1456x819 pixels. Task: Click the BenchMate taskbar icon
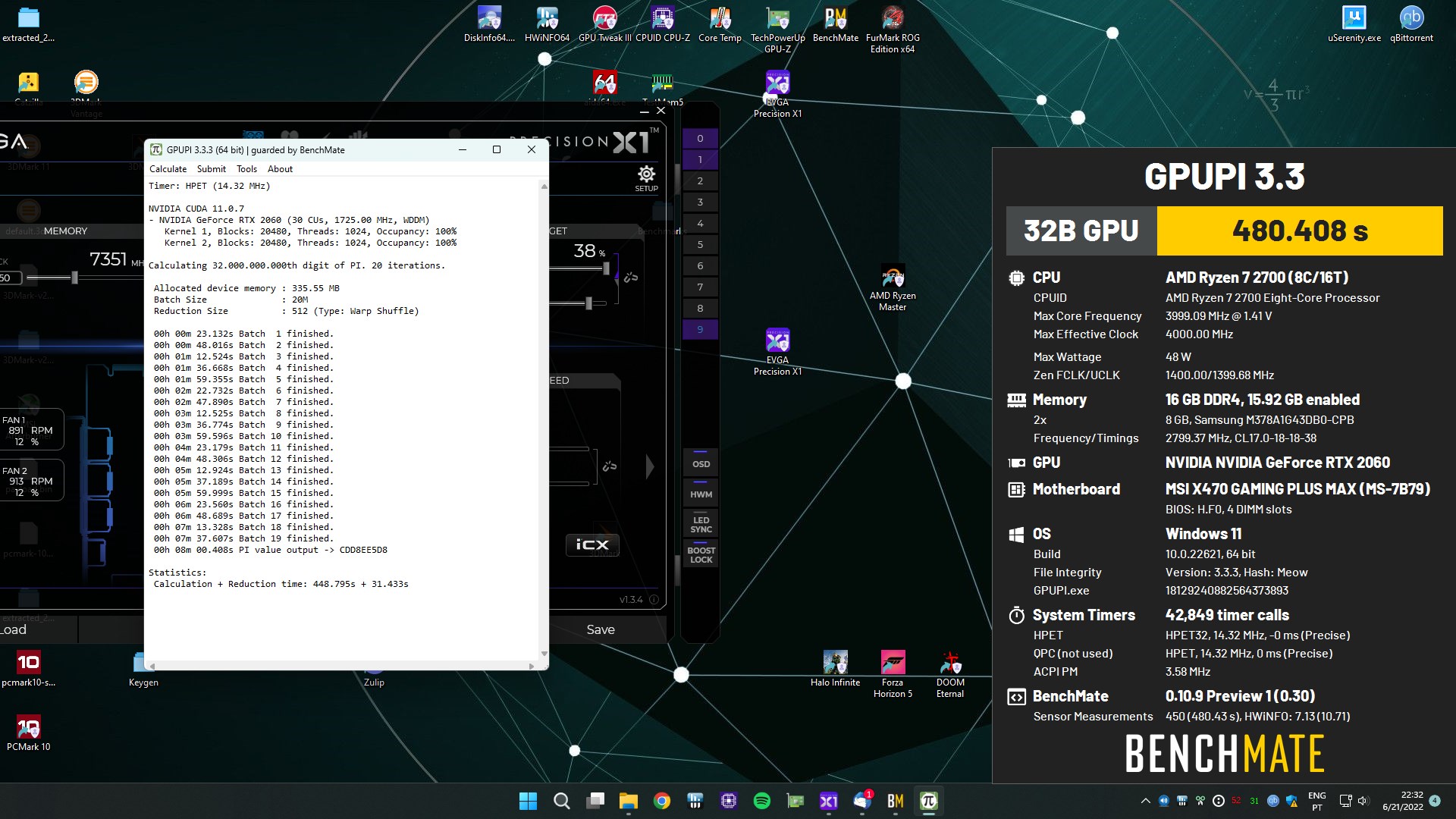pos(895,801)
